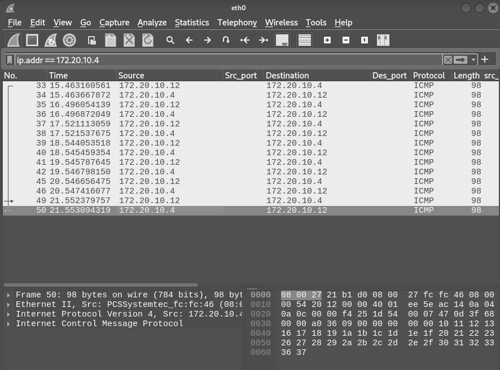Select packet 49 at time 21.552379757
The image size is (500, 370).
click(x=251, y=201)
